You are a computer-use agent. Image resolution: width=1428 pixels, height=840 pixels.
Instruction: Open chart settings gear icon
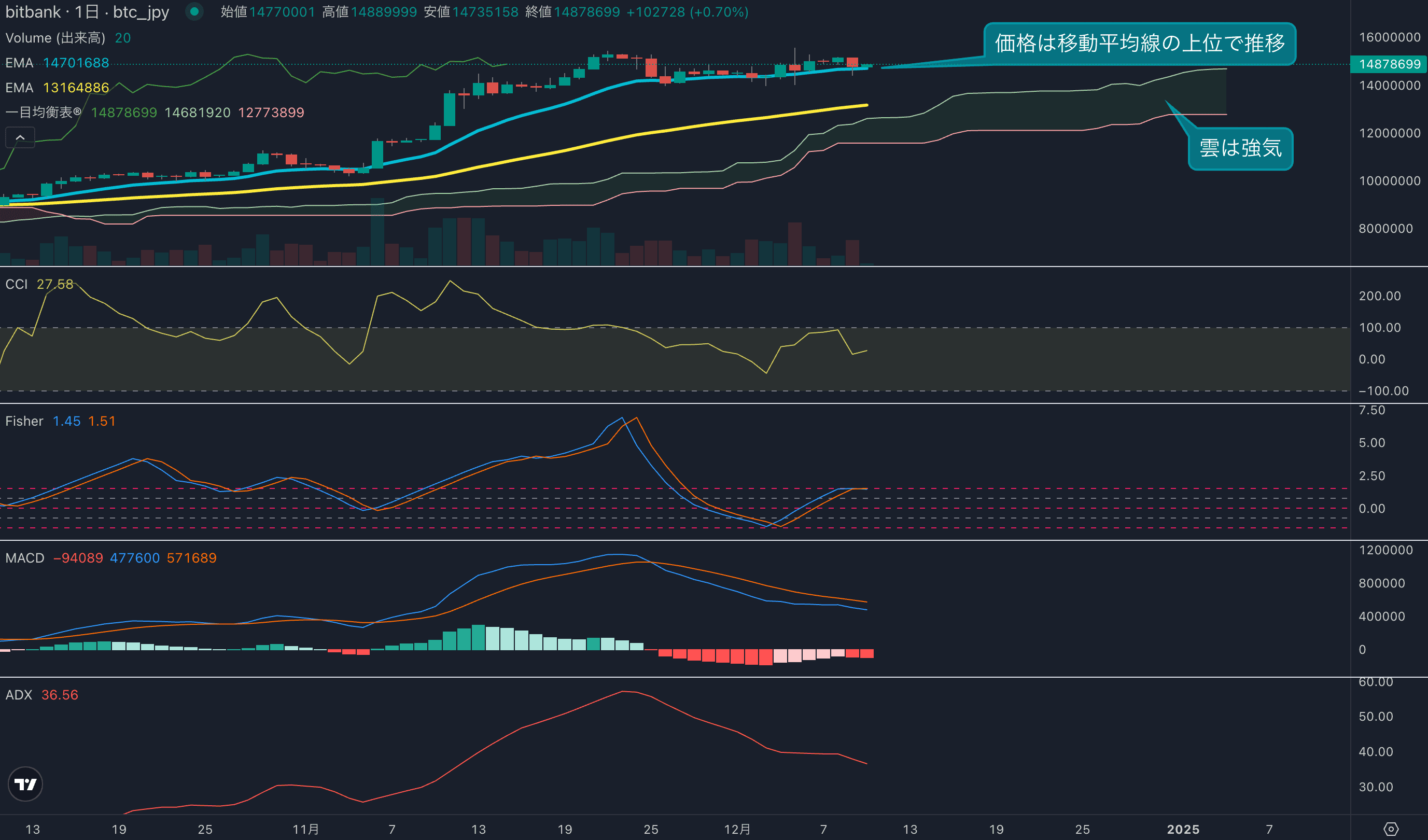tap(1391, 829)
